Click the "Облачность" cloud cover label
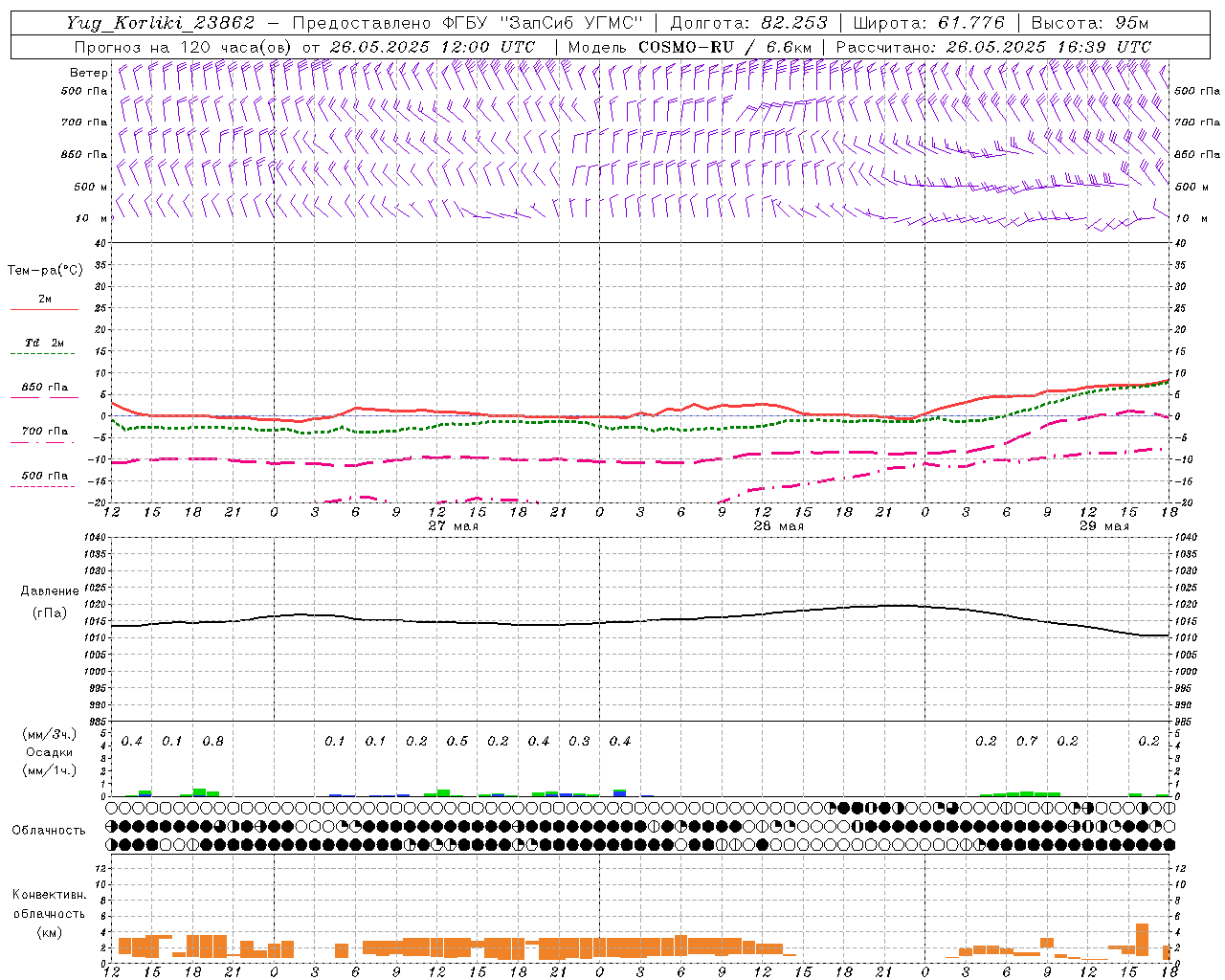This screenshot has height=980, width=1225. click(49, 831)
